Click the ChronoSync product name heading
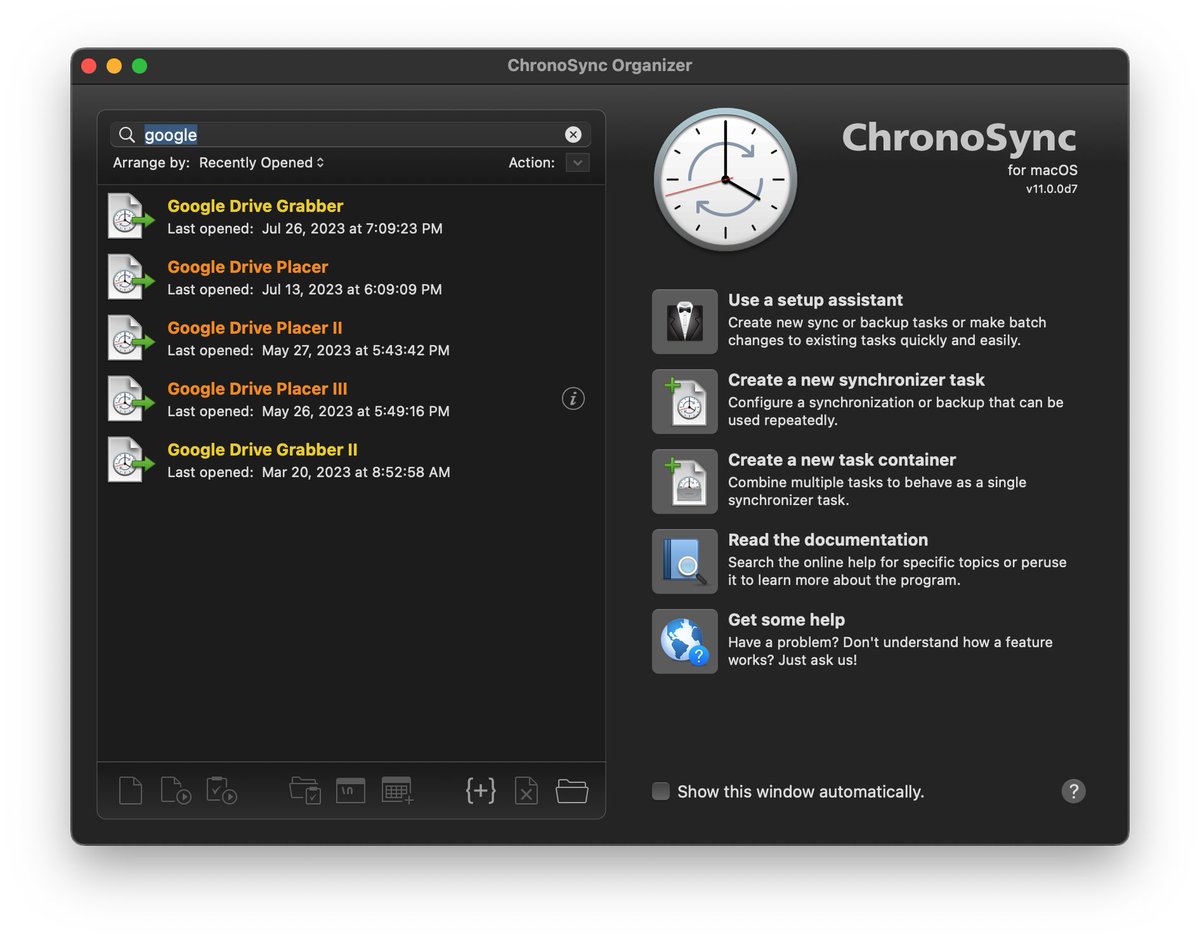Image resolution: width=1200 pixels, height=939 pixels. tap(959, 138)
